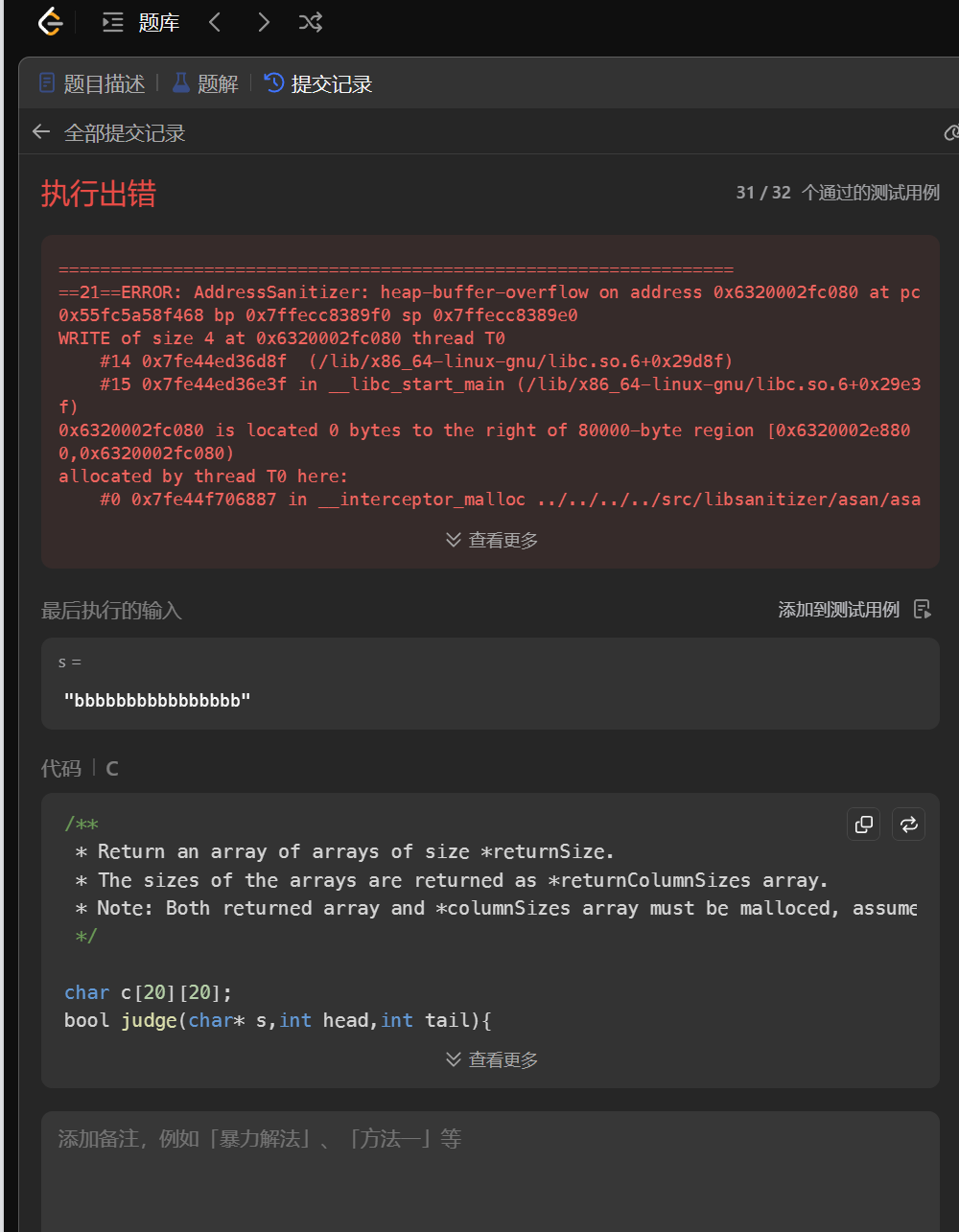Copy the code with copy icon
Viewport: 959px width, 1232px height.
(864, 824)
